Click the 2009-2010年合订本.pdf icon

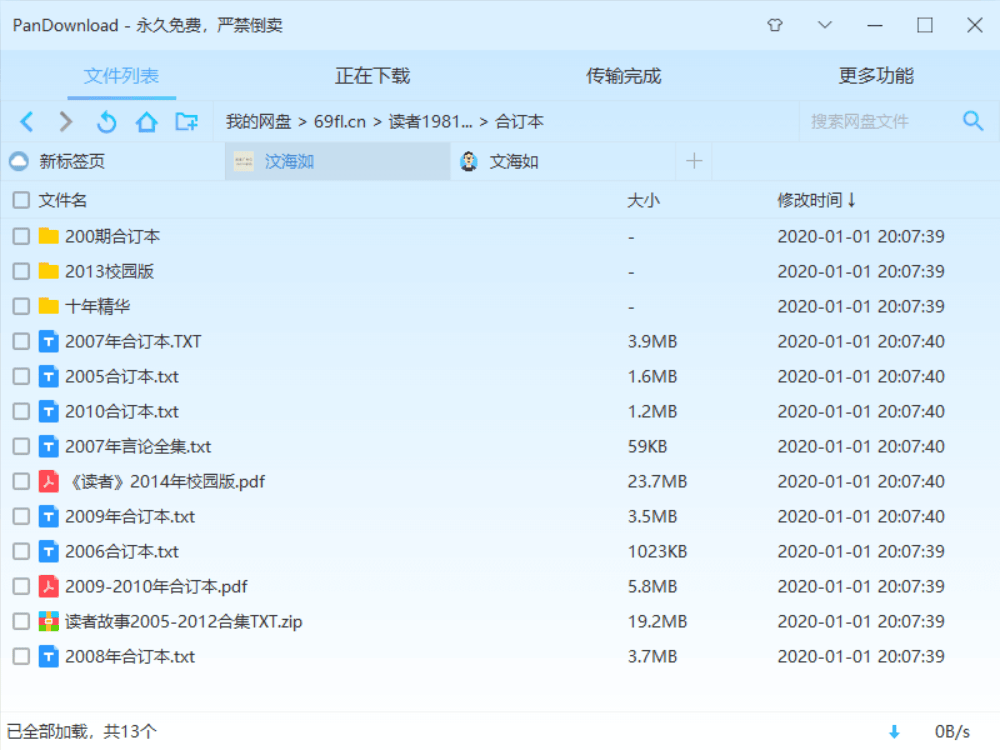(x=48, y=586)
